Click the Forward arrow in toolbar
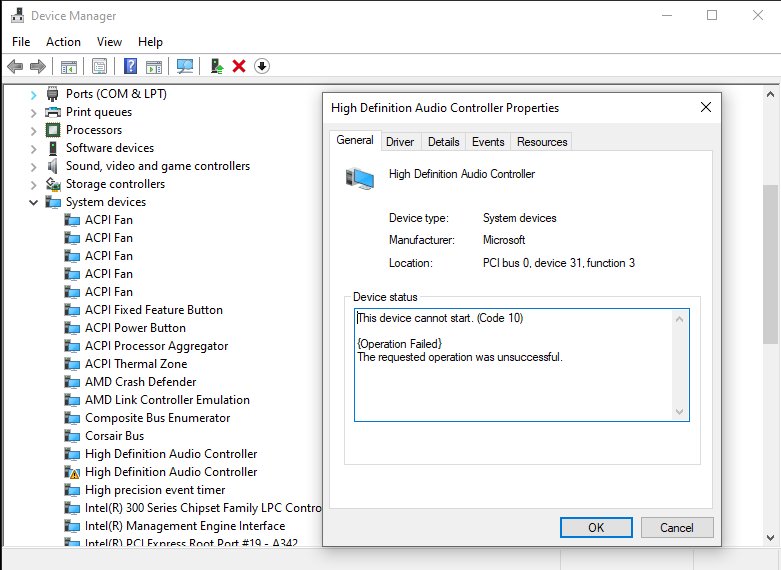The height and width of the screenshot is (570, 781). (38, 66)
